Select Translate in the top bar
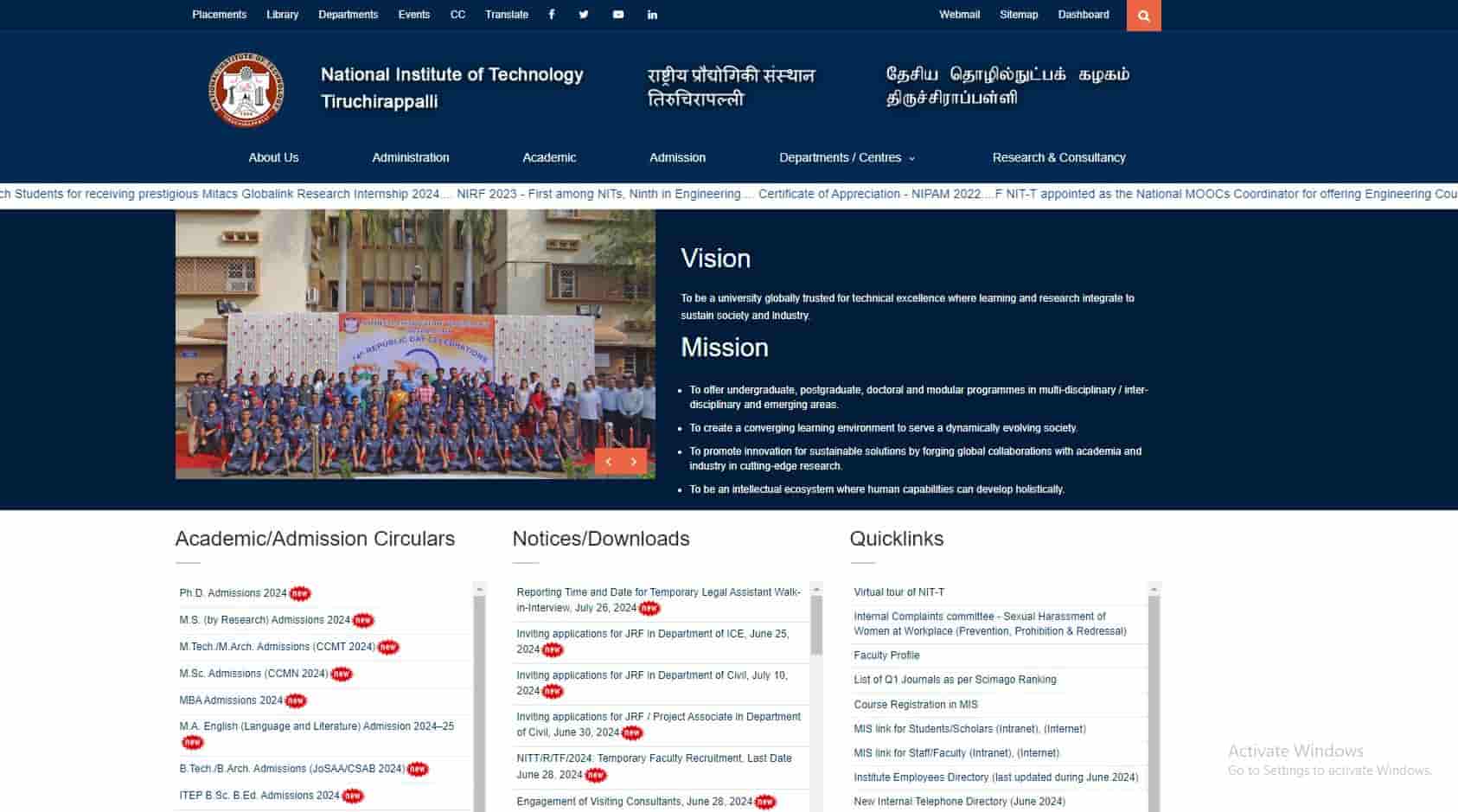 tap(507, 15)
